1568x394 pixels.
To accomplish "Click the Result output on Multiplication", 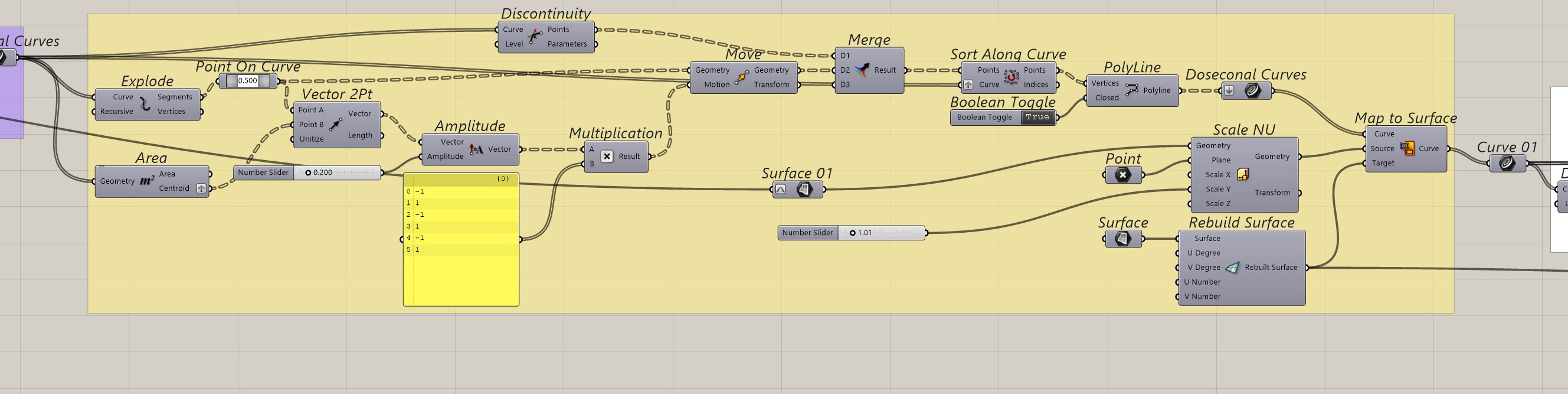I will (x=628, y=157).
